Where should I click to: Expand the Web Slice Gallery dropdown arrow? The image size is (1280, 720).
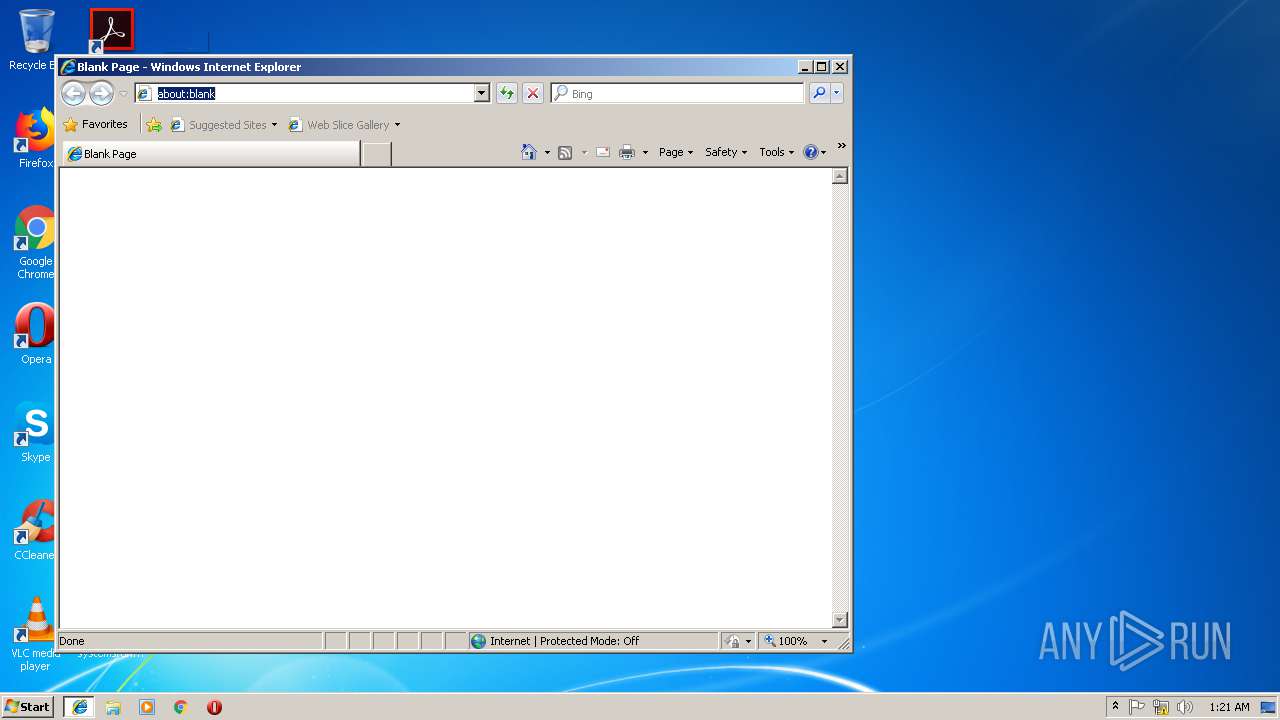[397, 125]
